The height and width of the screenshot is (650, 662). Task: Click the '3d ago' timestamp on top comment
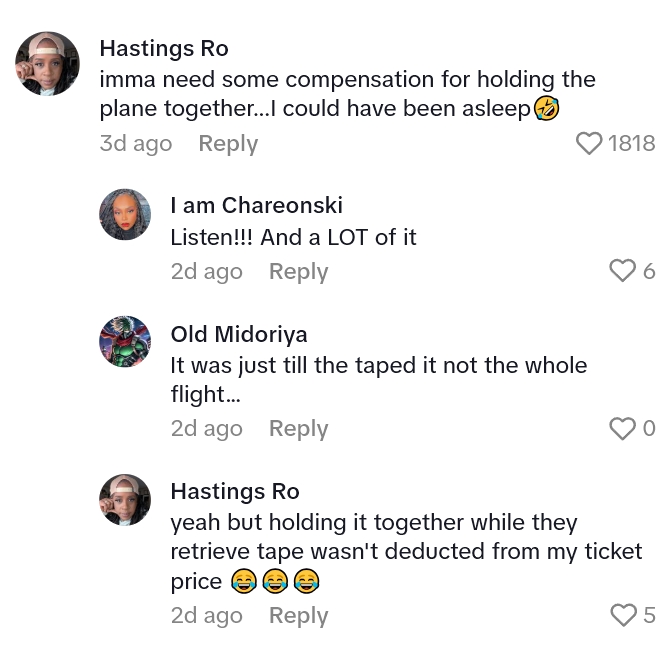pyautogui.click(x=135, y=143)
